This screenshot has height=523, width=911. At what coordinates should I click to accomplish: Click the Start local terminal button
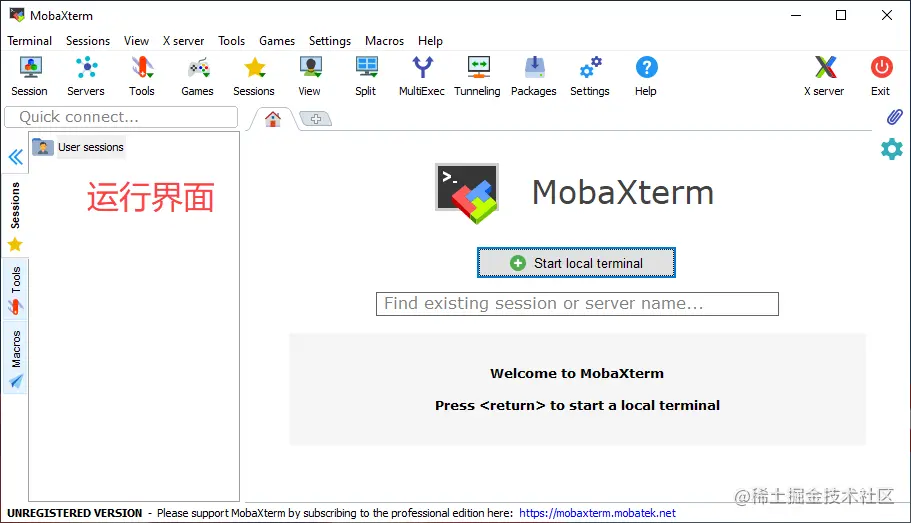576,263
